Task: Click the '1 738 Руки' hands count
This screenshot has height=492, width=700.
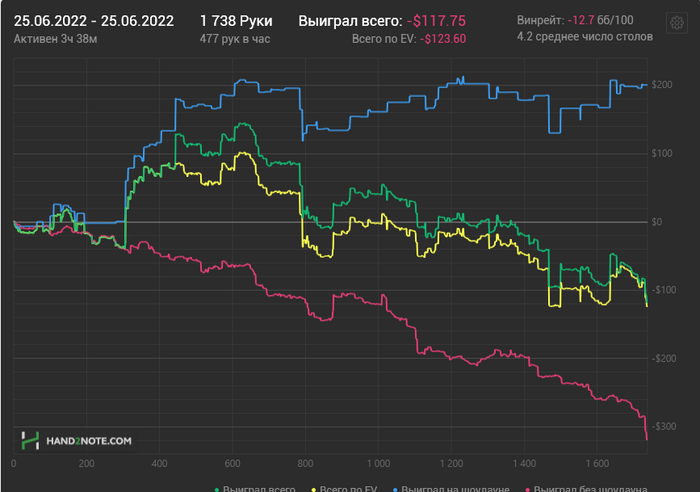Action: (x=236, y=21)
